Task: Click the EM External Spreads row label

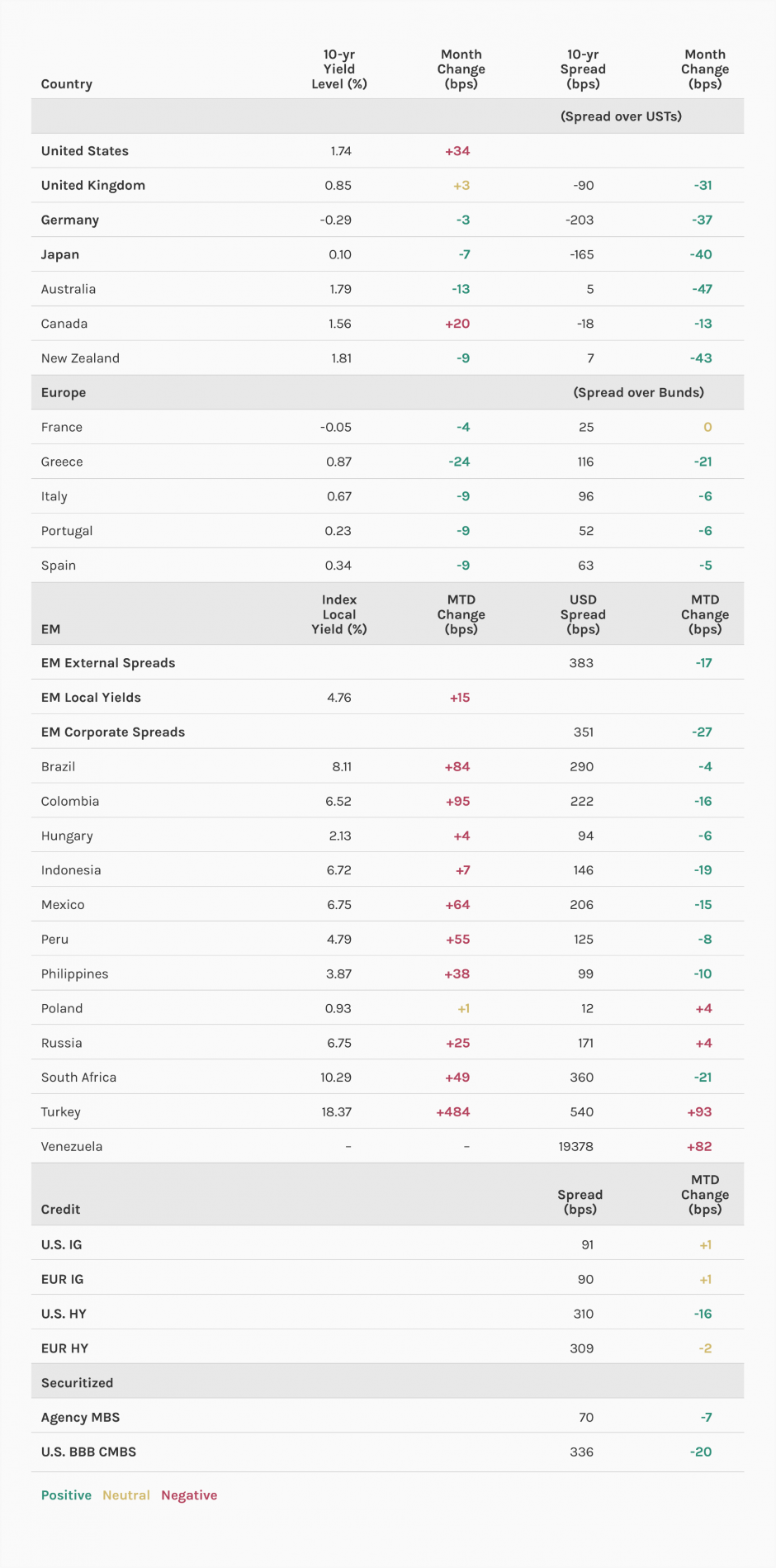Action: pos(108,663)
